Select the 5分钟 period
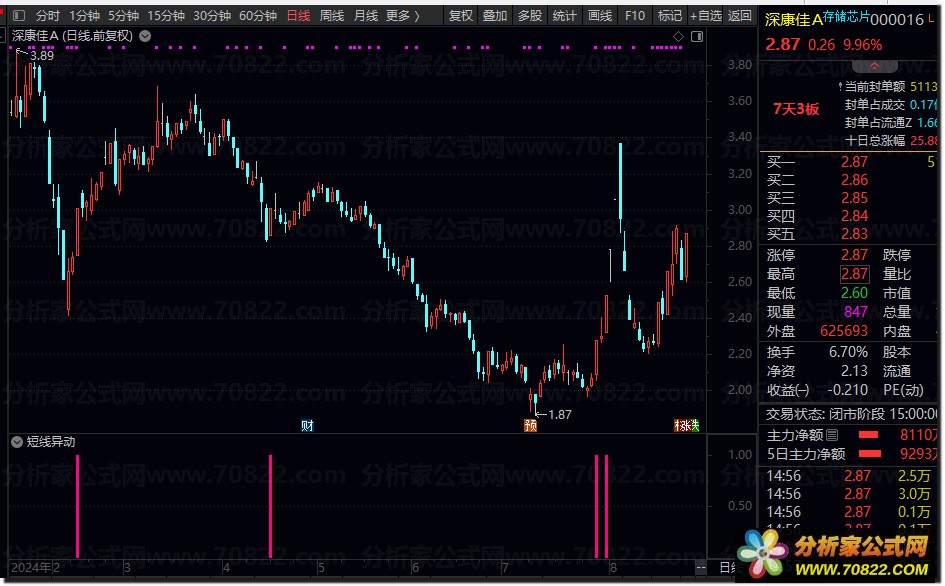This screenshot has width=945, height=586. (124, 16)
